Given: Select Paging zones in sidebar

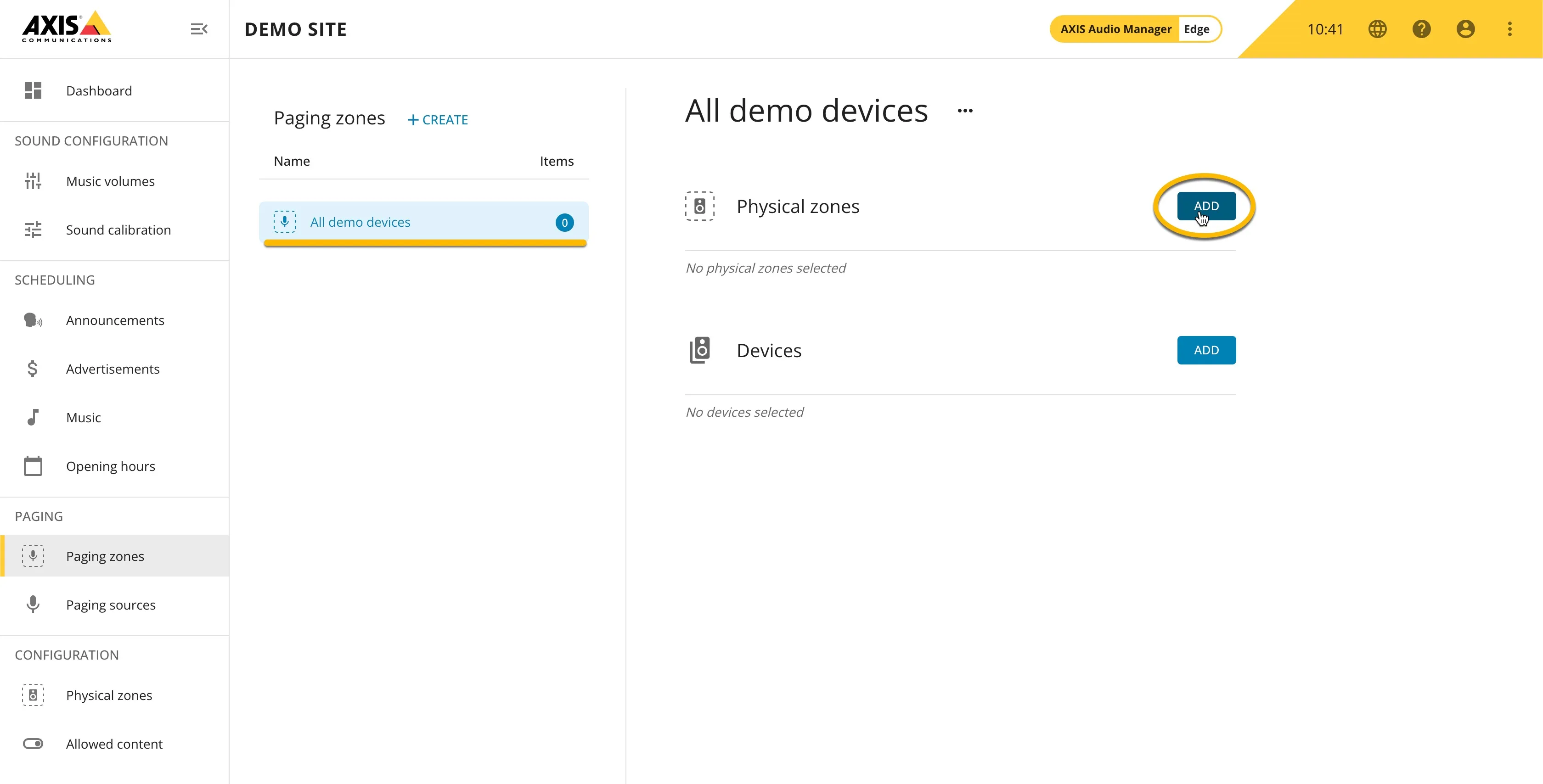Looking at the screenshot, I should (114, 556).
